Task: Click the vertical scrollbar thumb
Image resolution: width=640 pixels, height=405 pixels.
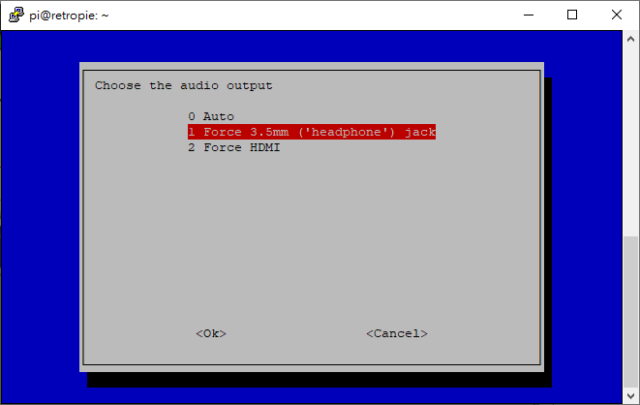Action: click(631, 312)
